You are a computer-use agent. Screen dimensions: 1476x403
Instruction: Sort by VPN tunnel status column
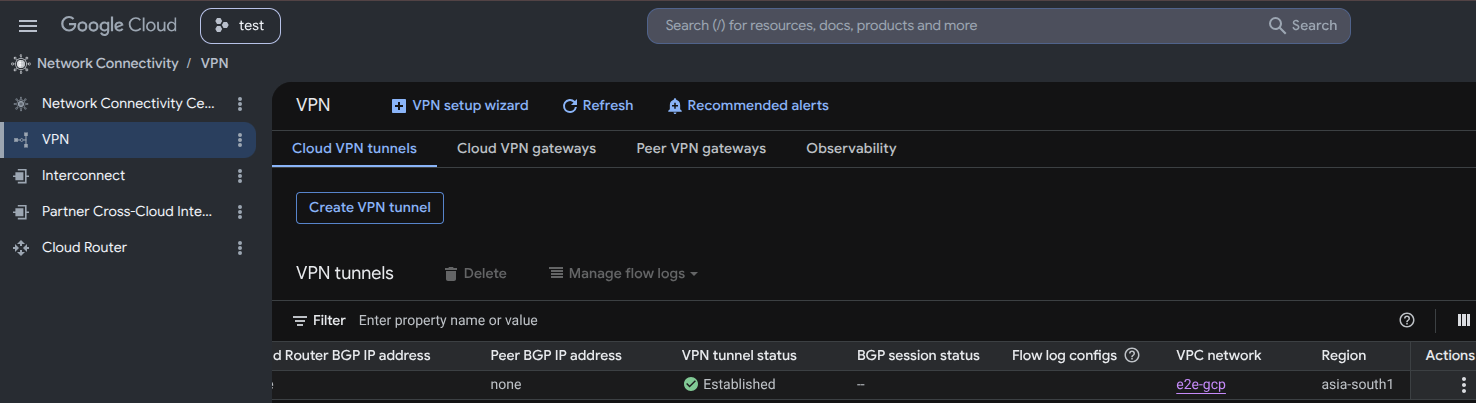739,355
